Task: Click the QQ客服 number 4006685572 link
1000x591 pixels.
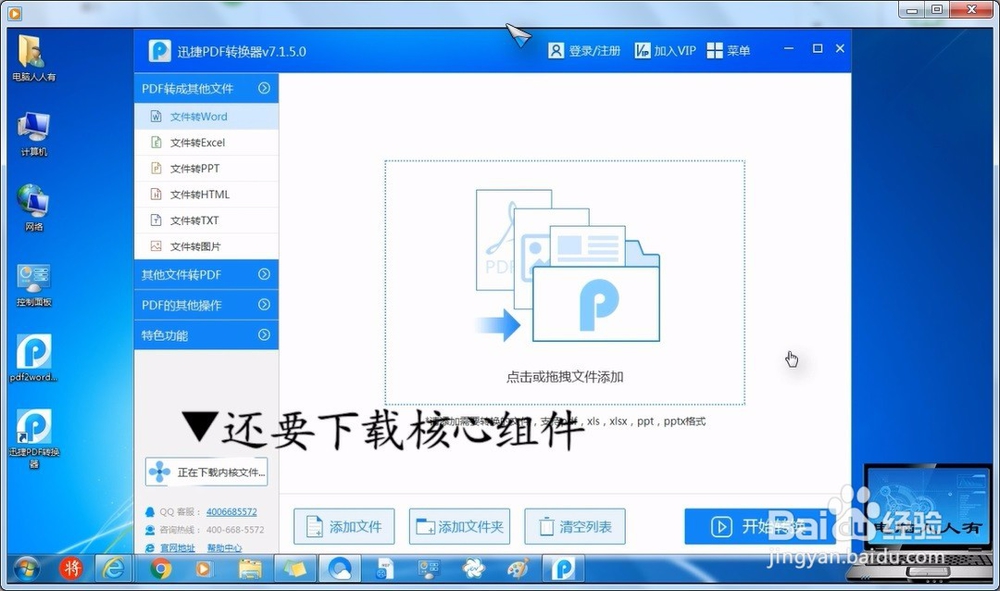Action: [x=232, y=512]
